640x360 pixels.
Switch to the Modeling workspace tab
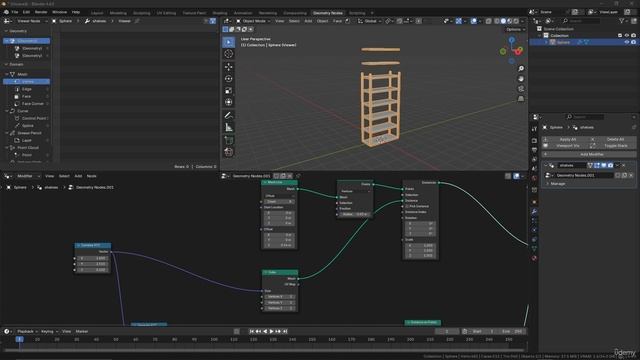[118, 13]
